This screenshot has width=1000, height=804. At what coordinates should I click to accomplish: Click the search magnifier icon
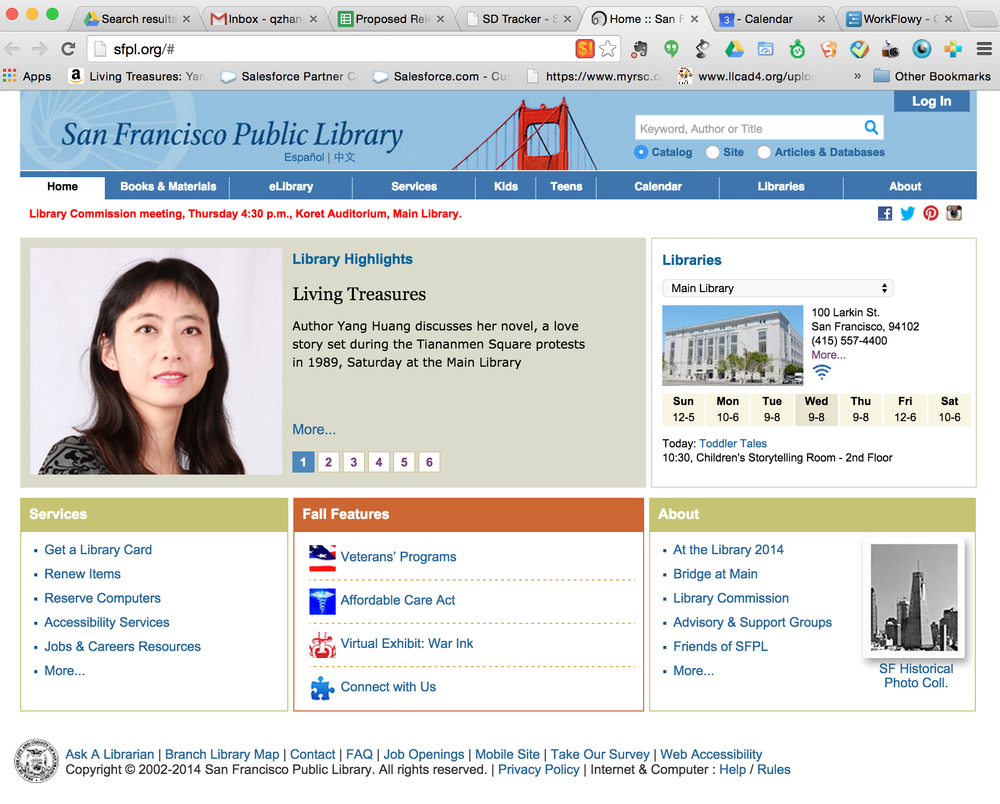871,127
